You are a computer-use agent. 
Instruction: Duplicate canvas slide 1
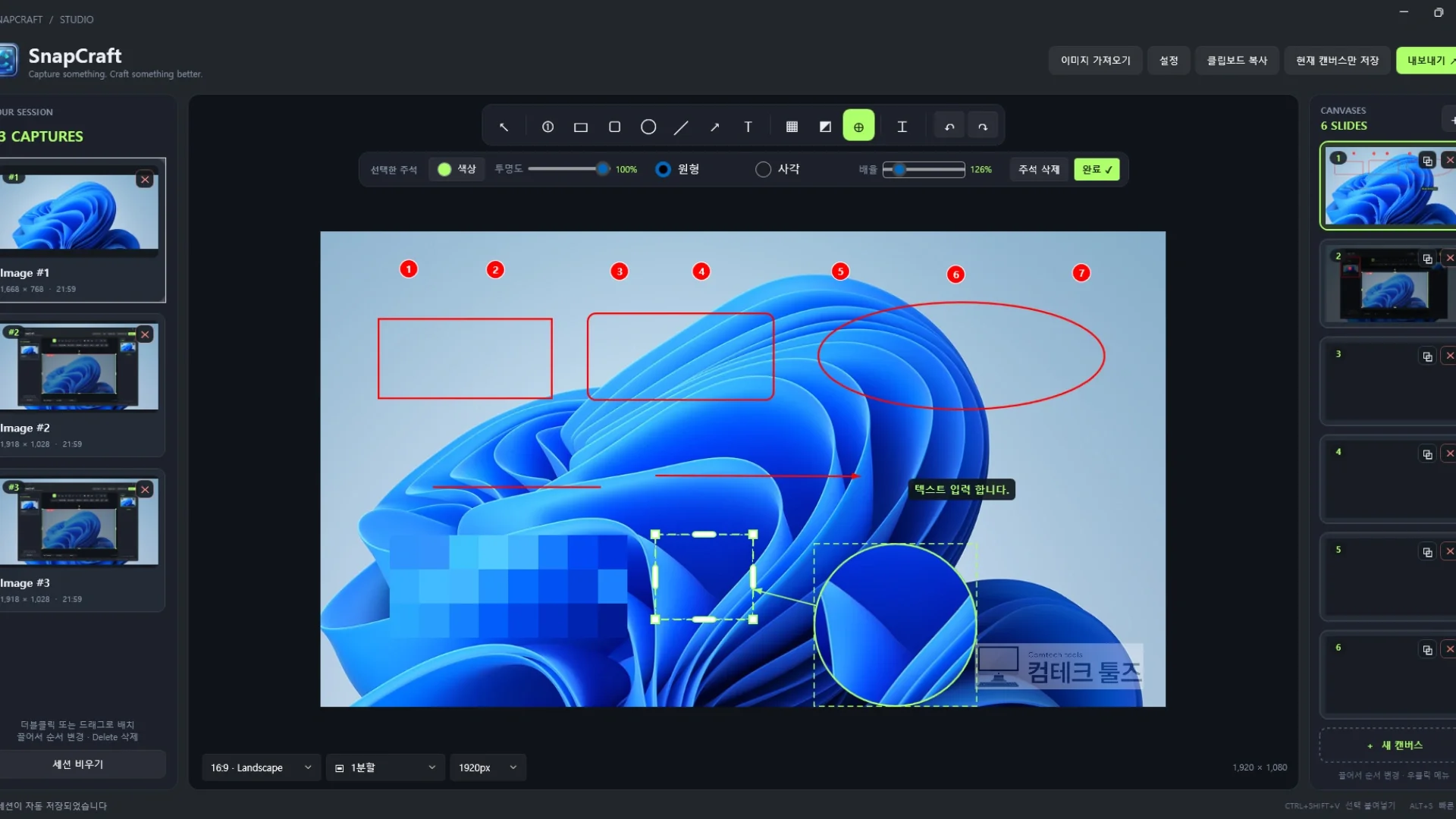click(x=1427, y=161)
